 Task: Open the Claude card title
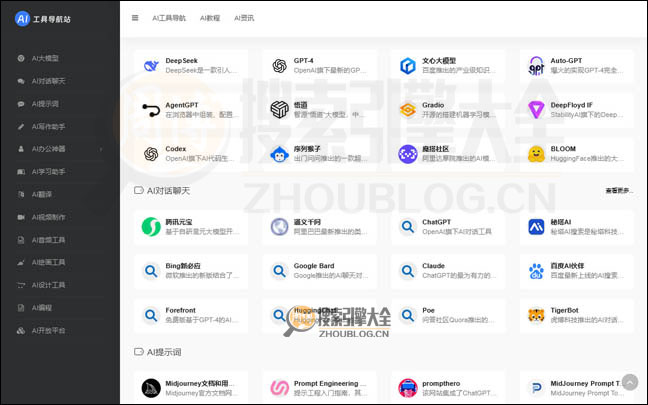coord(433,266)
